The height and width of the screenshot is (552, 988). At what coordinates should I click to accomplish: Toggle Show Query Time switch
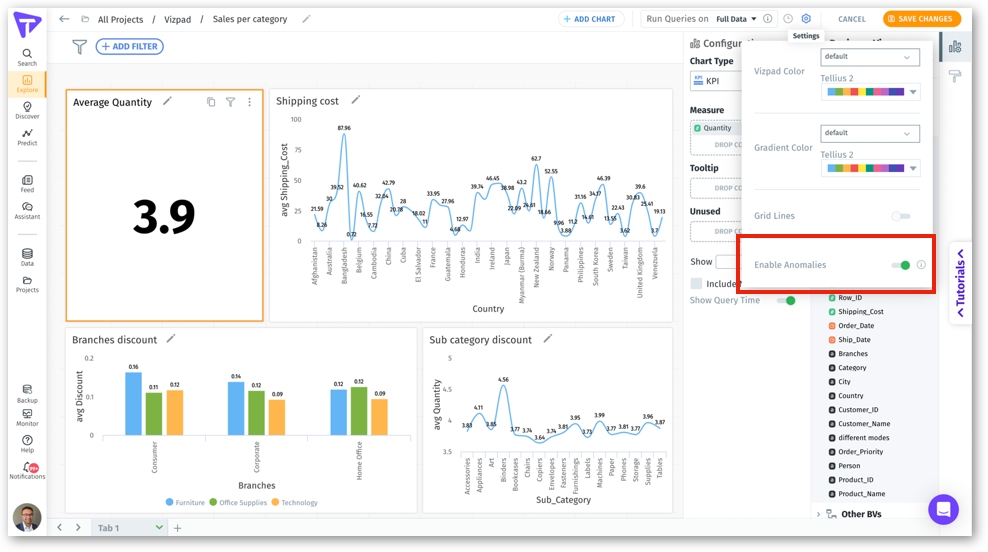pos(787,300)
